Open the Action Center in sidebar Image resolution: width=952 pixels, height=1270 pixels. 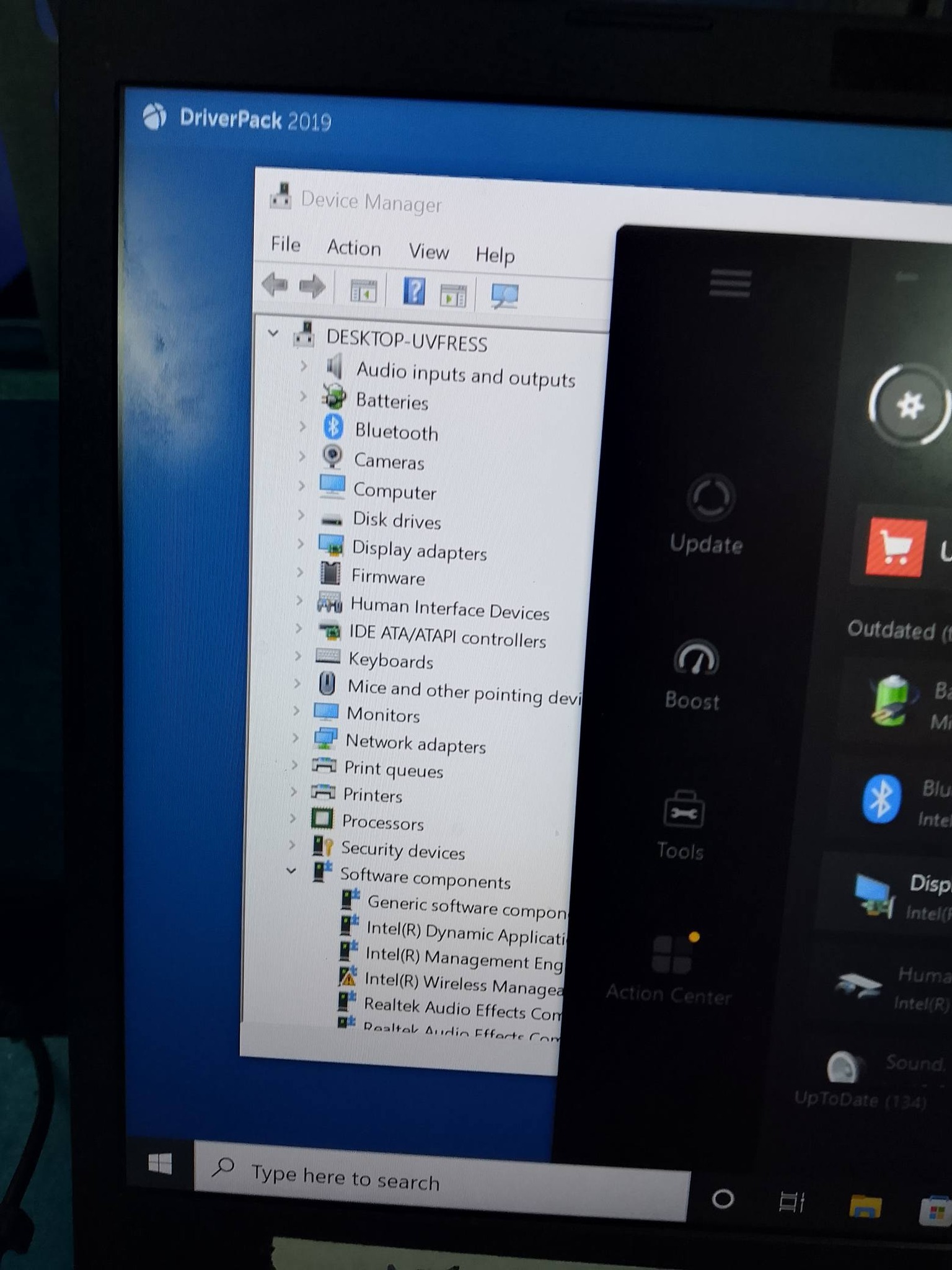[x=670, y=967]
